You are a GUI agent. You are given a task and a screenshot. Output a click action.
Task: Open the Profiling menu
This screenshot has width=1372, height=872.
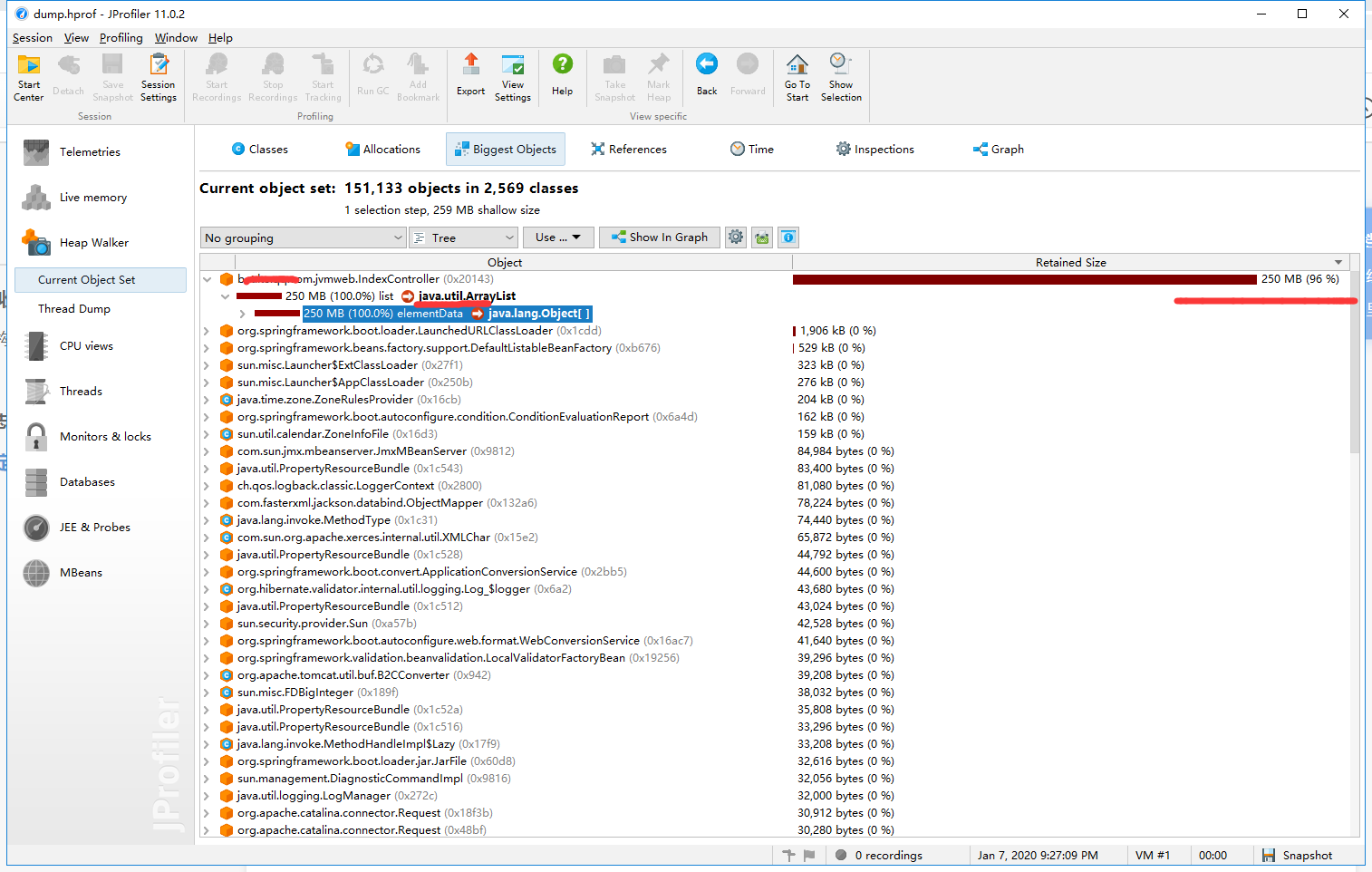[121, 38]
